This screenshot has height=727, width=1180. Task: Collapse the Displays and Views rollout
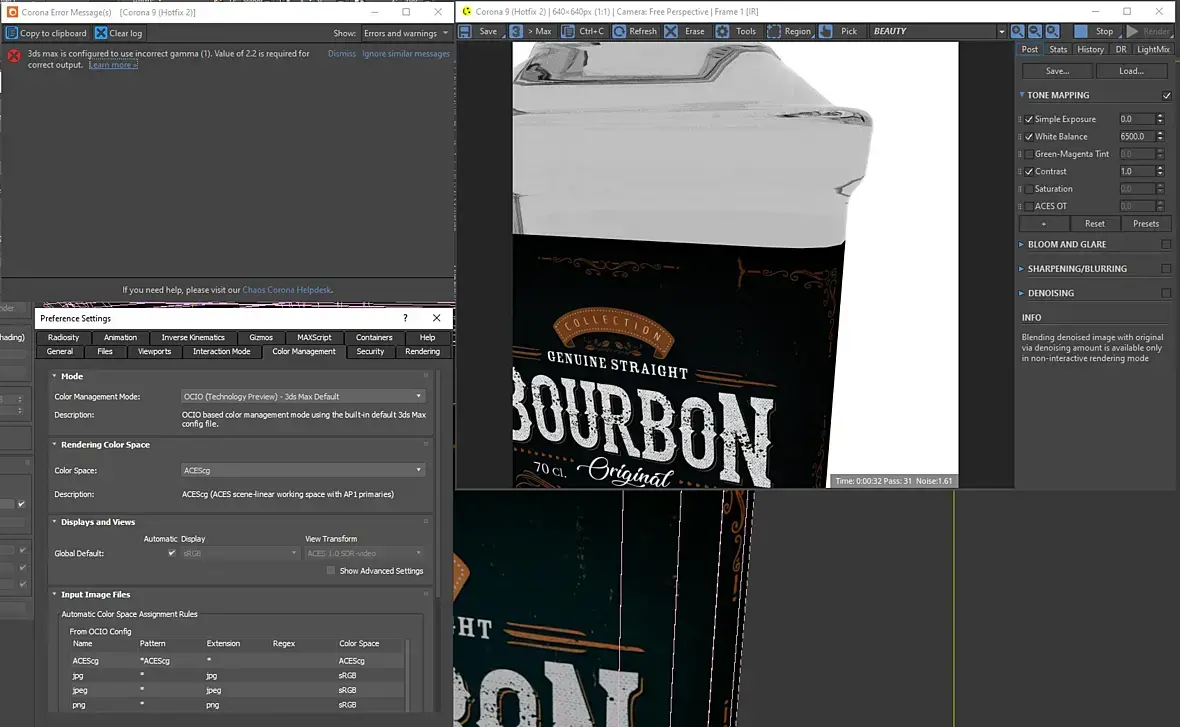click(54, 521)
